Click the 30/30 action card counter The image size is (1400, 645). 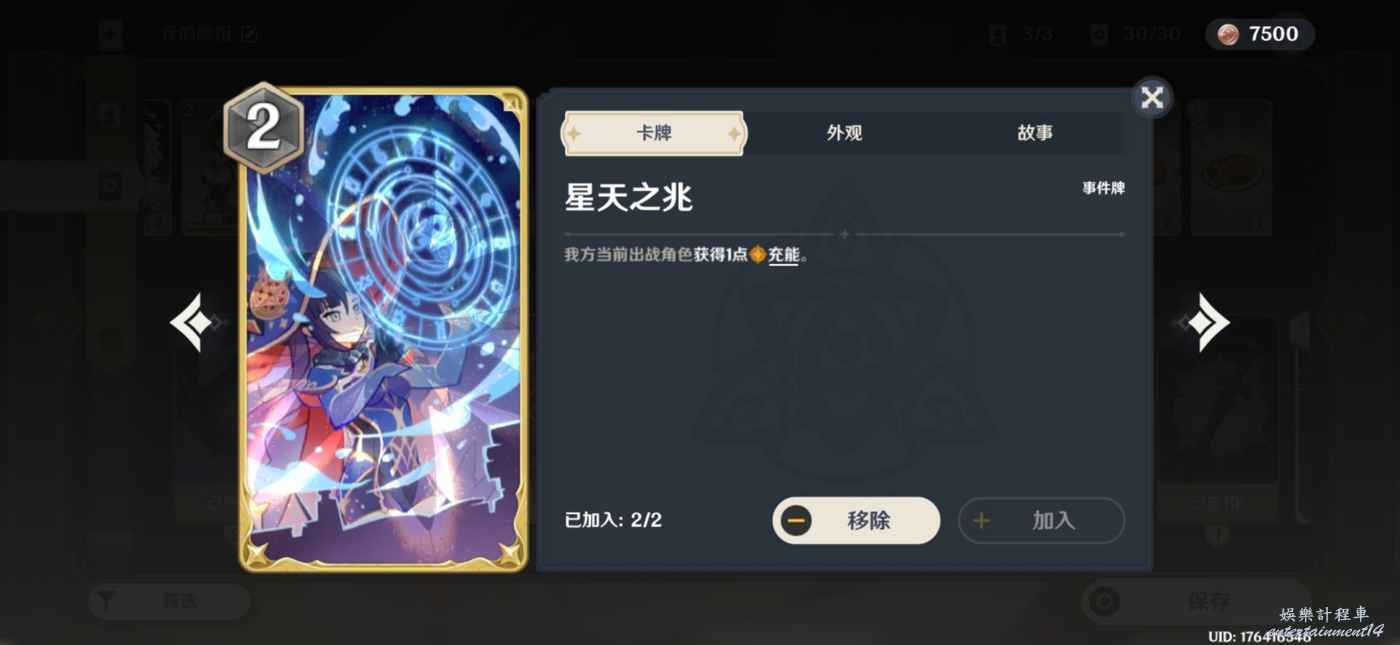point(1136,34)
